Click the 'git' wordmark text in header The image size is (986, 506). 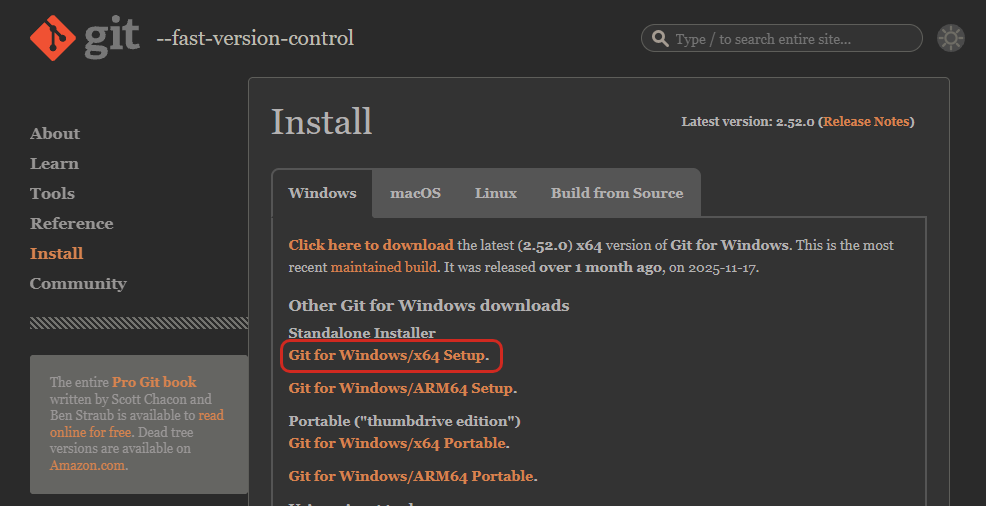pyautogui.click(x=111, y=38)
